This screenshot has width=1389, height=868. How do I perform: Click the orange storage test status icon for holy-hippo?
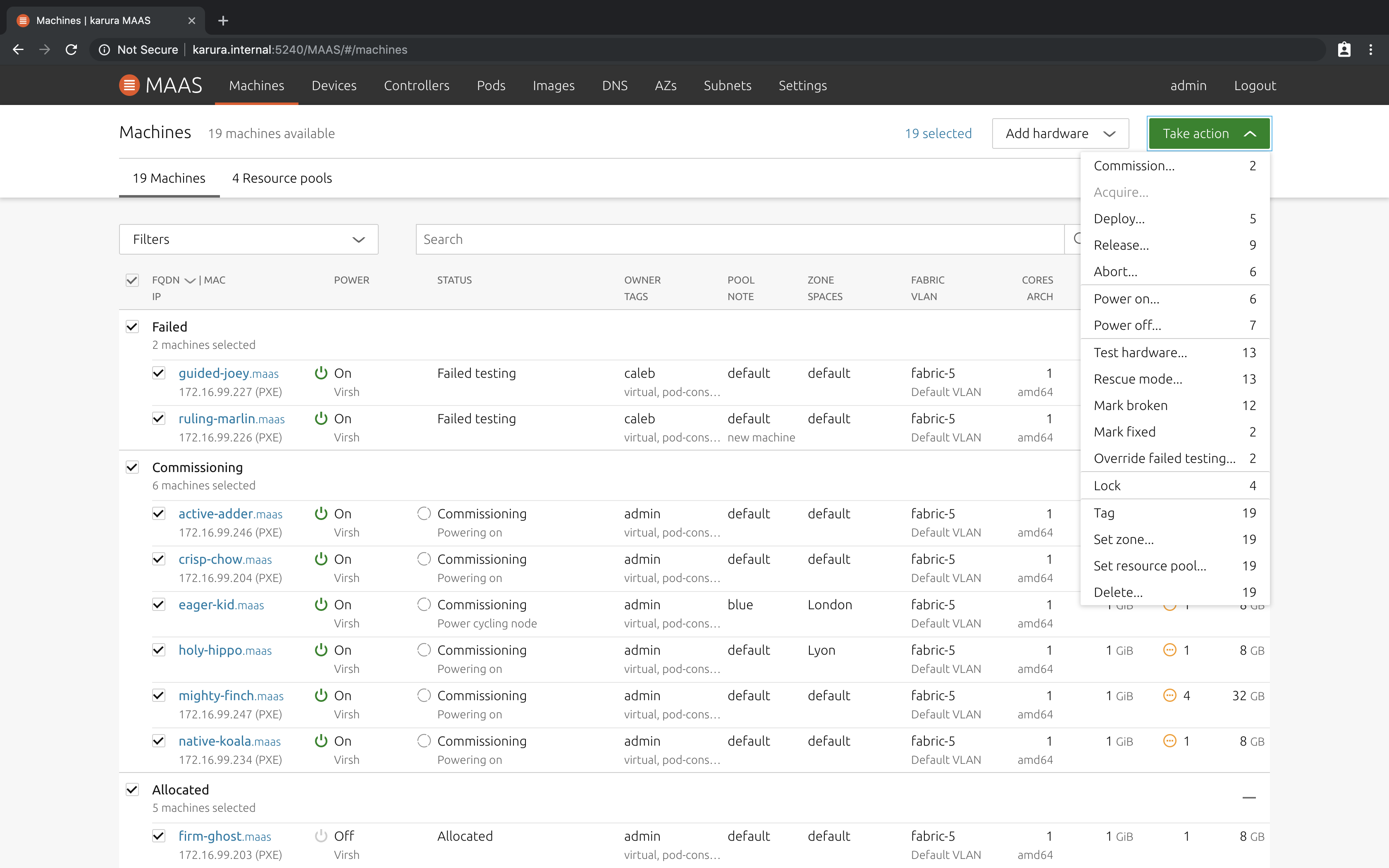pos(1169,650)
